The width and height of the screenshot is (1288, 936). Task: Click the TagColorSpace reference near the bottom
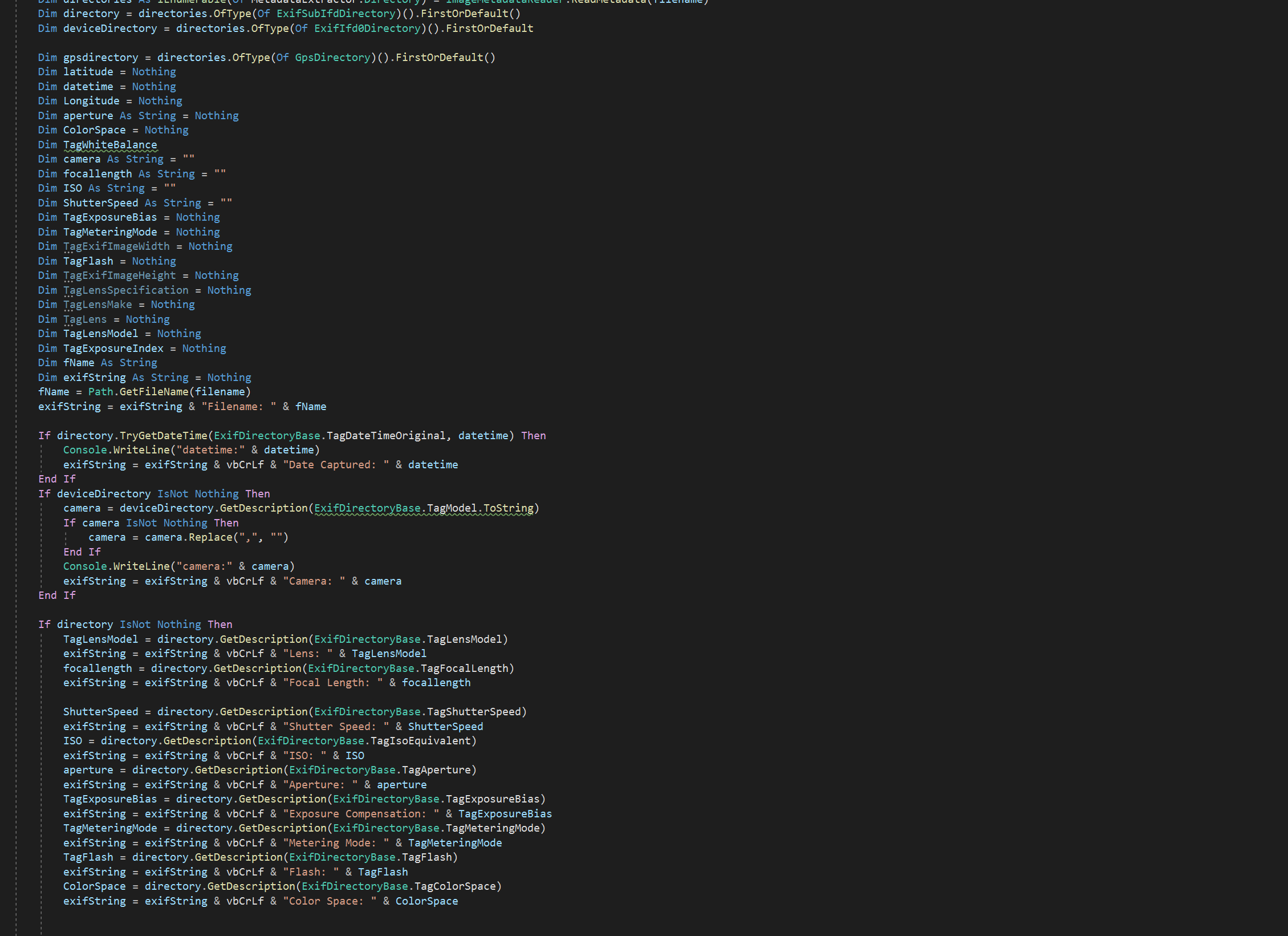456,886
